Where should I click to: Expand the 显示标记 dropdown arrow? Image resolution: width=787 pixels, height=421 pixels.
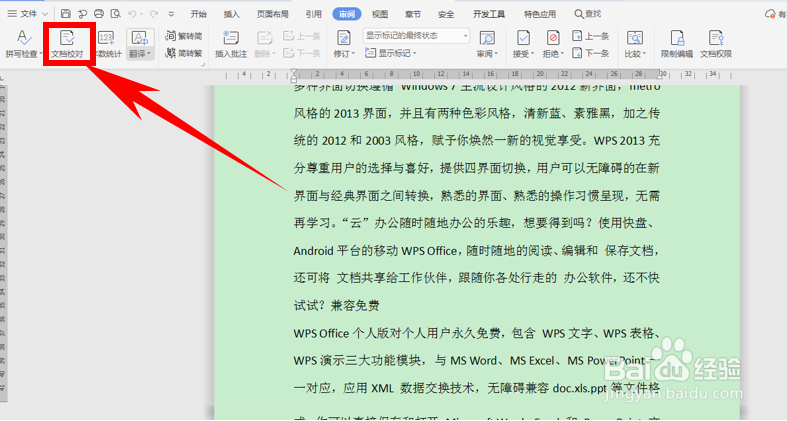(415, 53)
